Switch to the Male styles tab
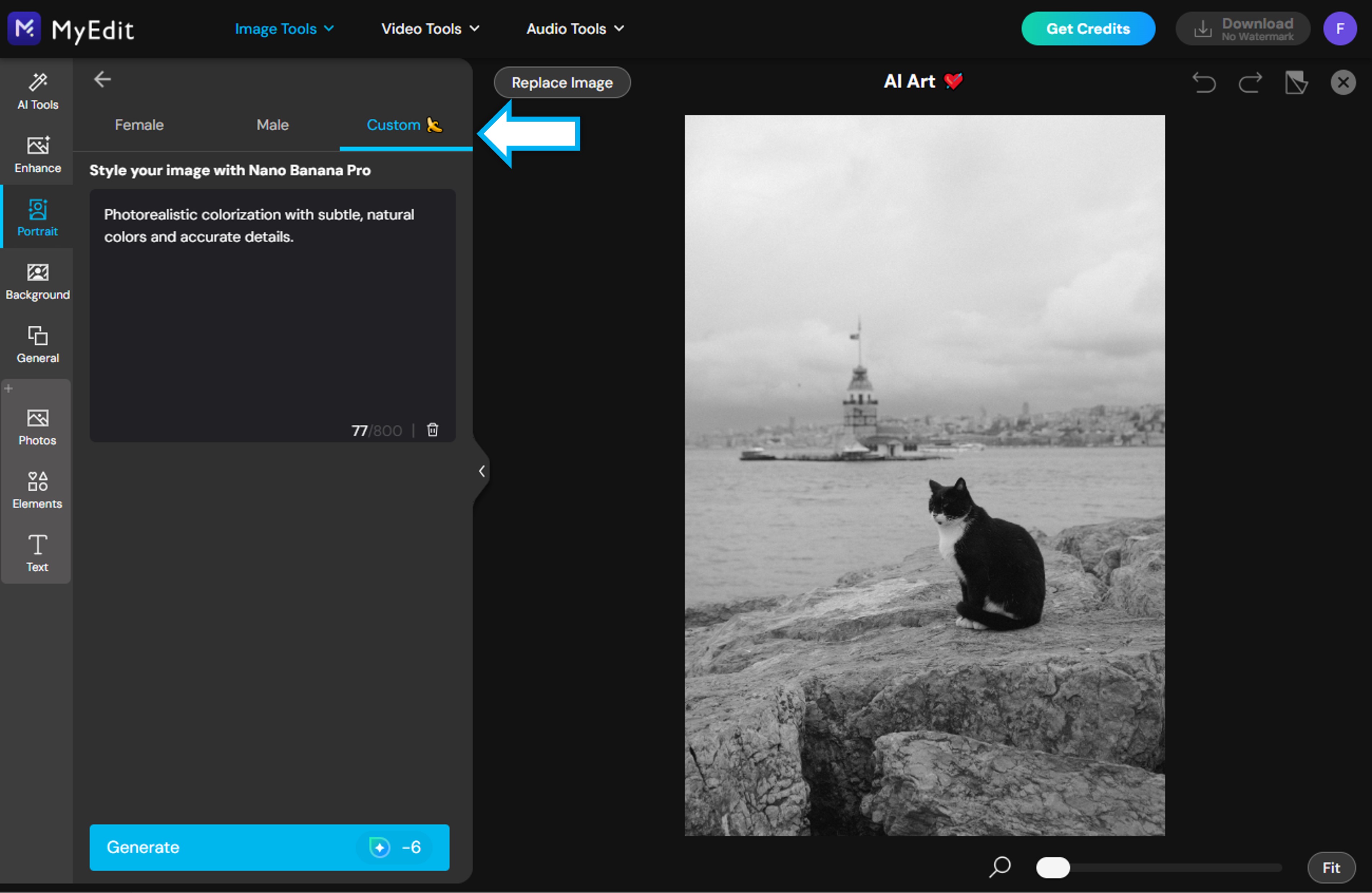 click(272, 124)
